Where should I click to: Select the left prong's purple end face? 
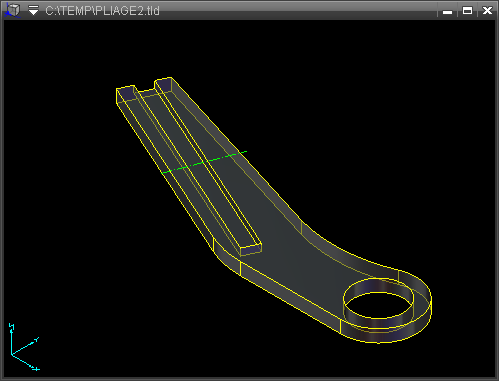(x=127, y=94)
